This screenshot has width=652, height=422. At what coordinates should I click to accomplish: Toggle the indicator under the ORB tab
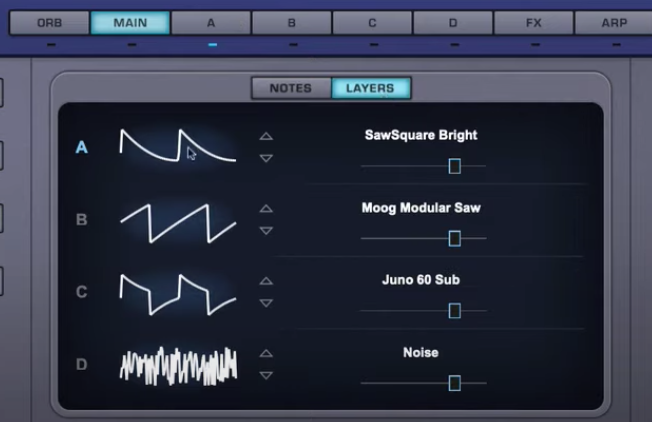51,44
